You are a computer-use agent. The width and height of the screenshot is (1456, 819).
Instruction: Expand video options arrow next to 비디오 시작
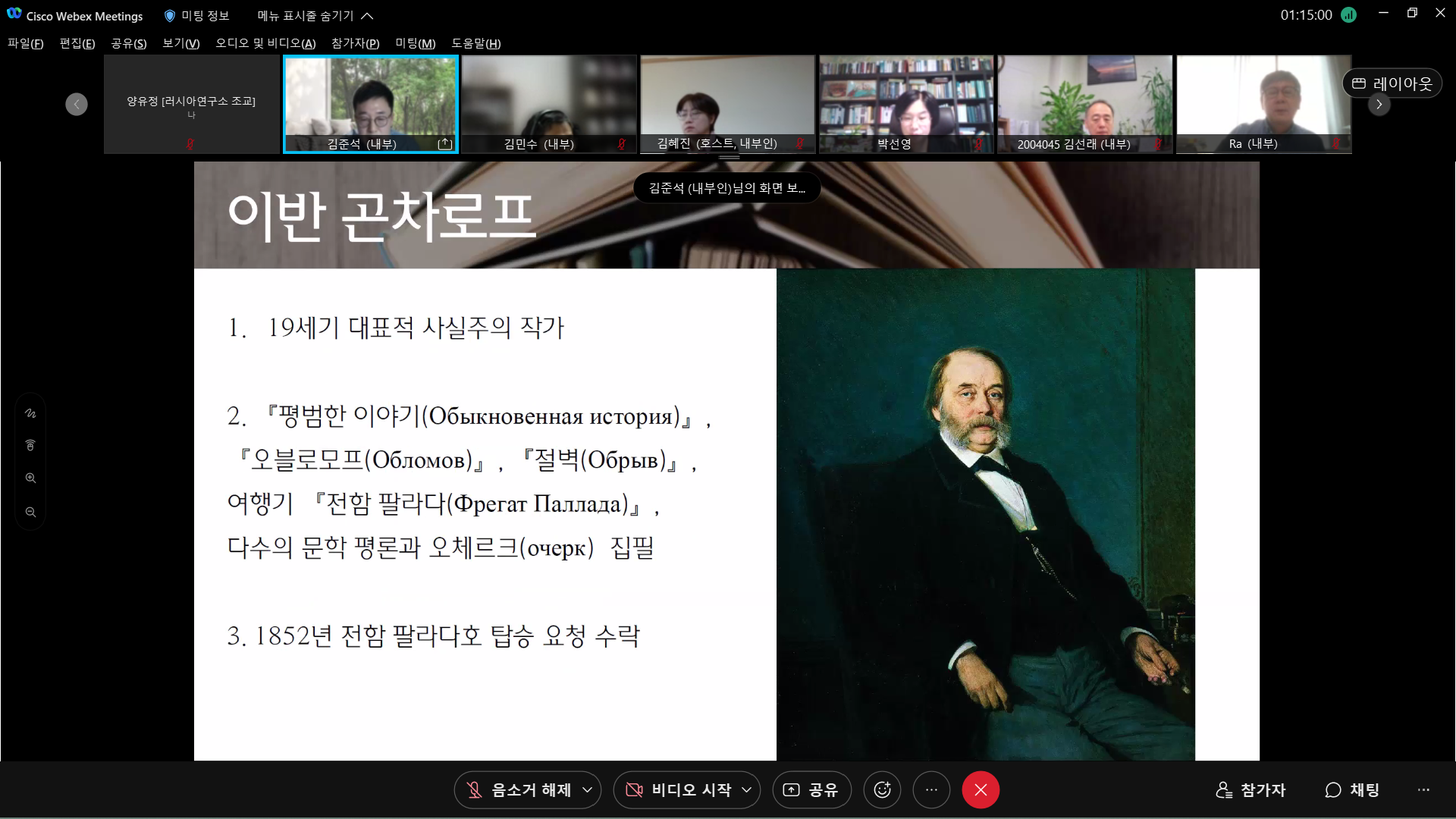pyautogui.click(x=747, y=790)
